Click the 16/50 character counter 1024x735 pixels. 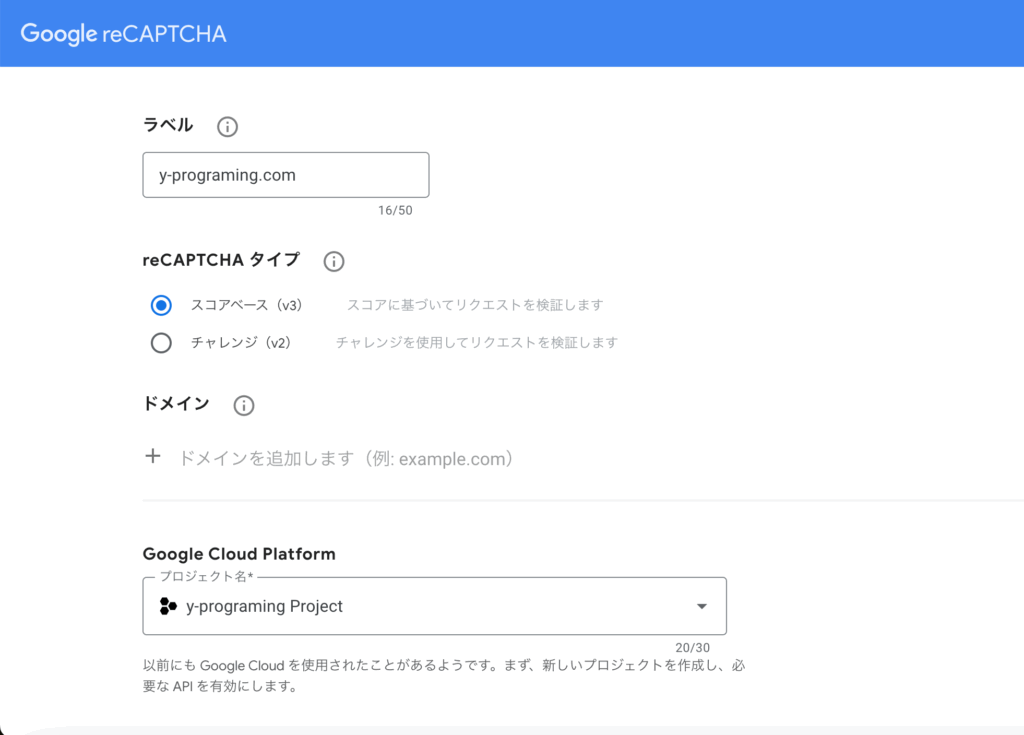pos(395,210)
